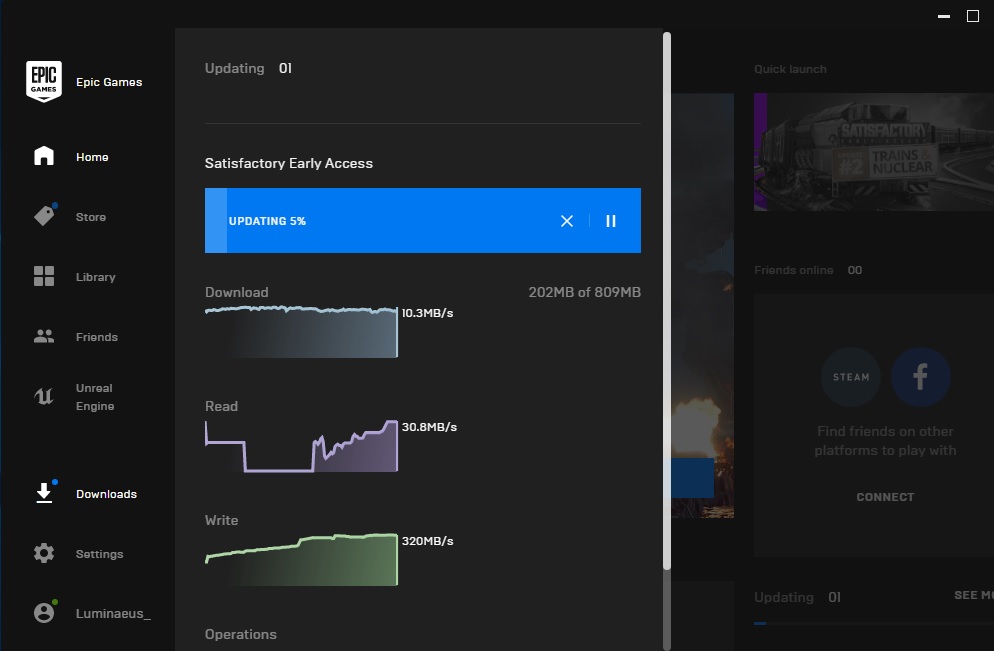Open the Home icon in sidebar
The width and height of the screenshot is (994, 651).
[x=44, y=156]
